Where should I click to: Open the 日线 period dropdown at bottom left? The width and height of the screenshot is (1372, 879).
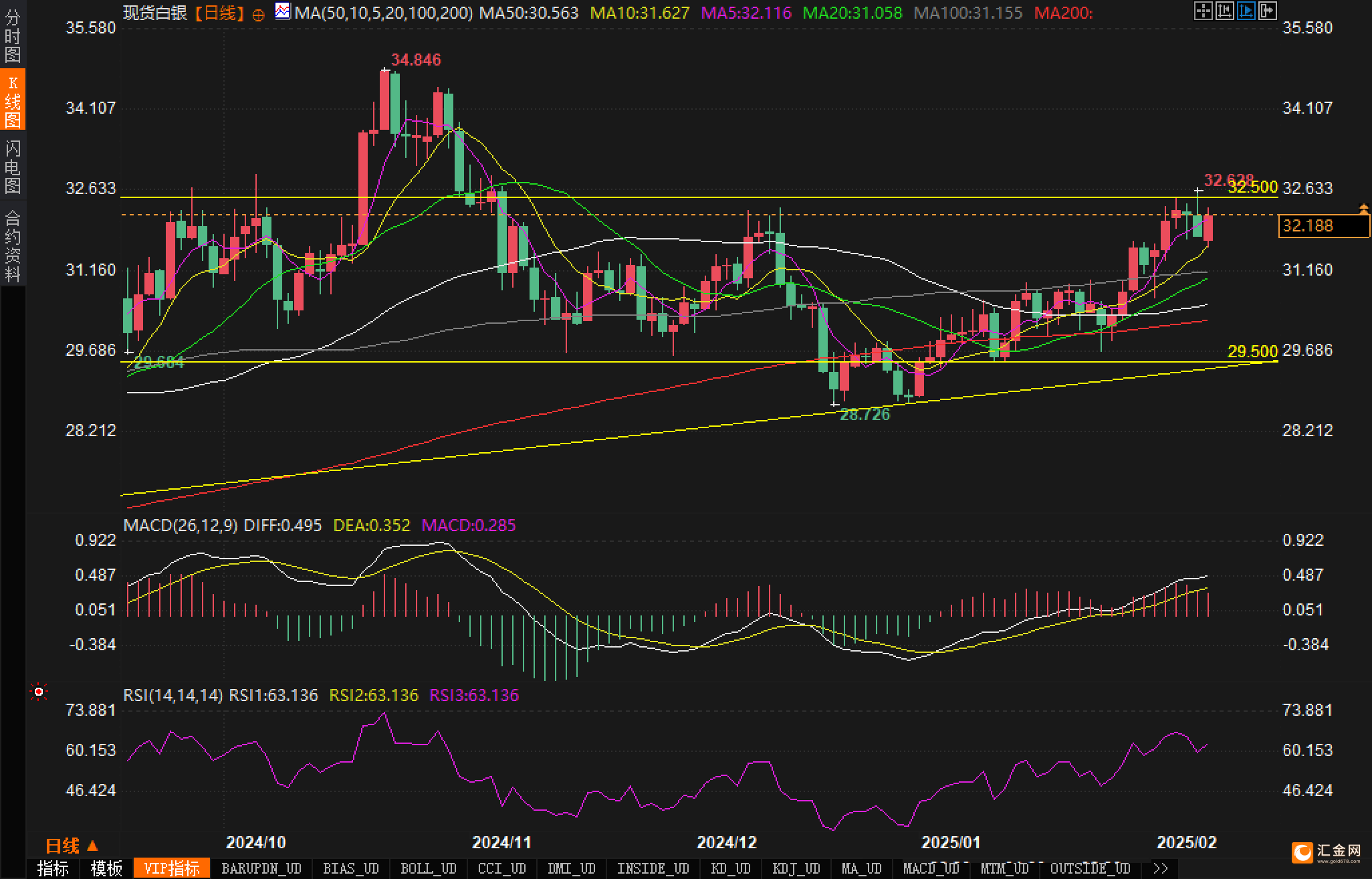[72, 846]
